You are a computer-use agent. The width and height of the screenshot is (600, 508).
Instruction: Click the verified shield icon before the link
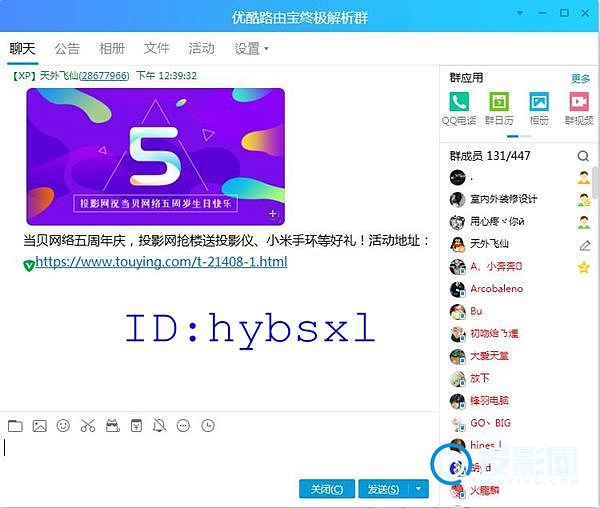click(29, 265)
